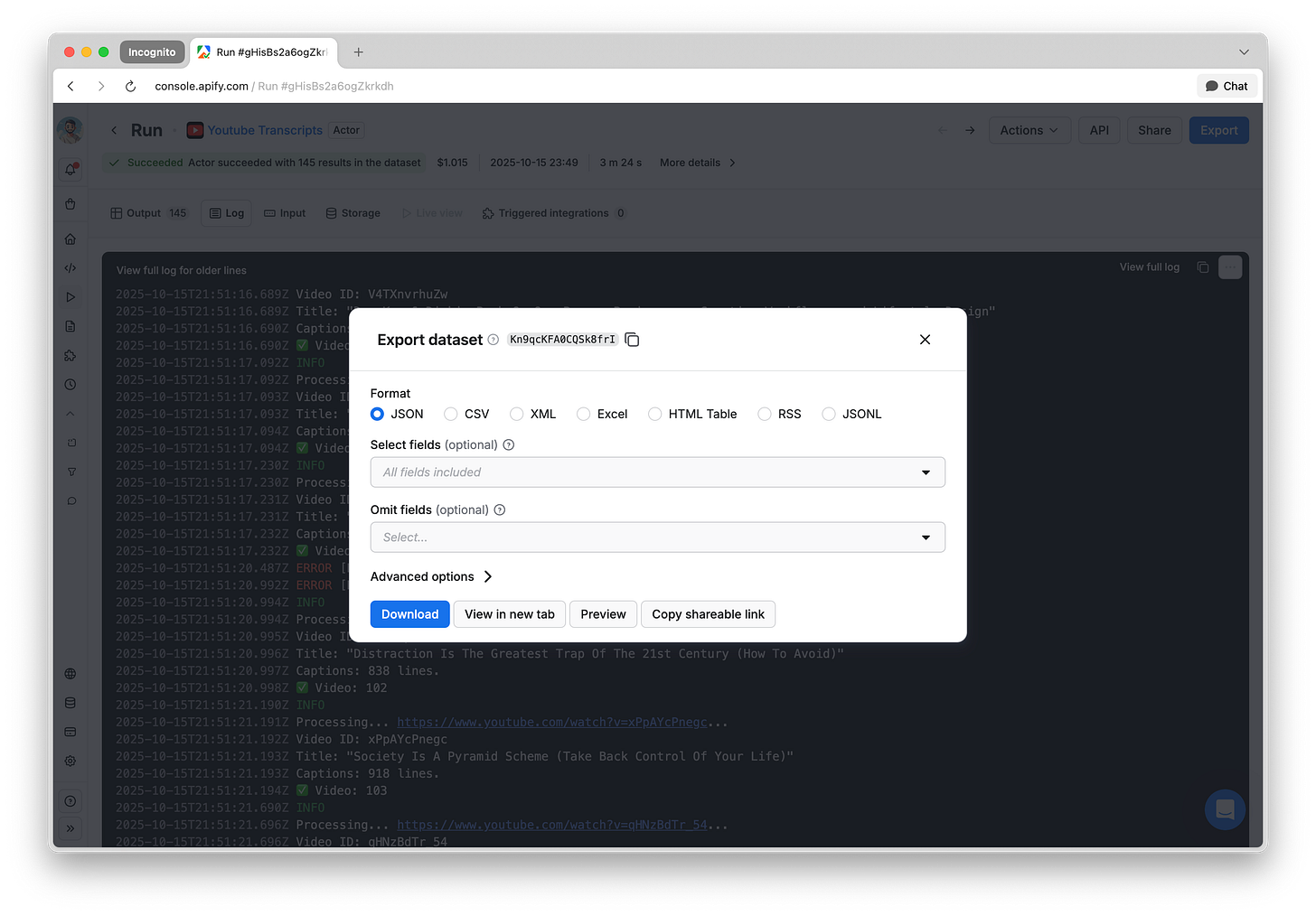1316x916 pixels.
Task: Open the Select fields dropdown
Action: pyautogui.click(x=658, y=472)
